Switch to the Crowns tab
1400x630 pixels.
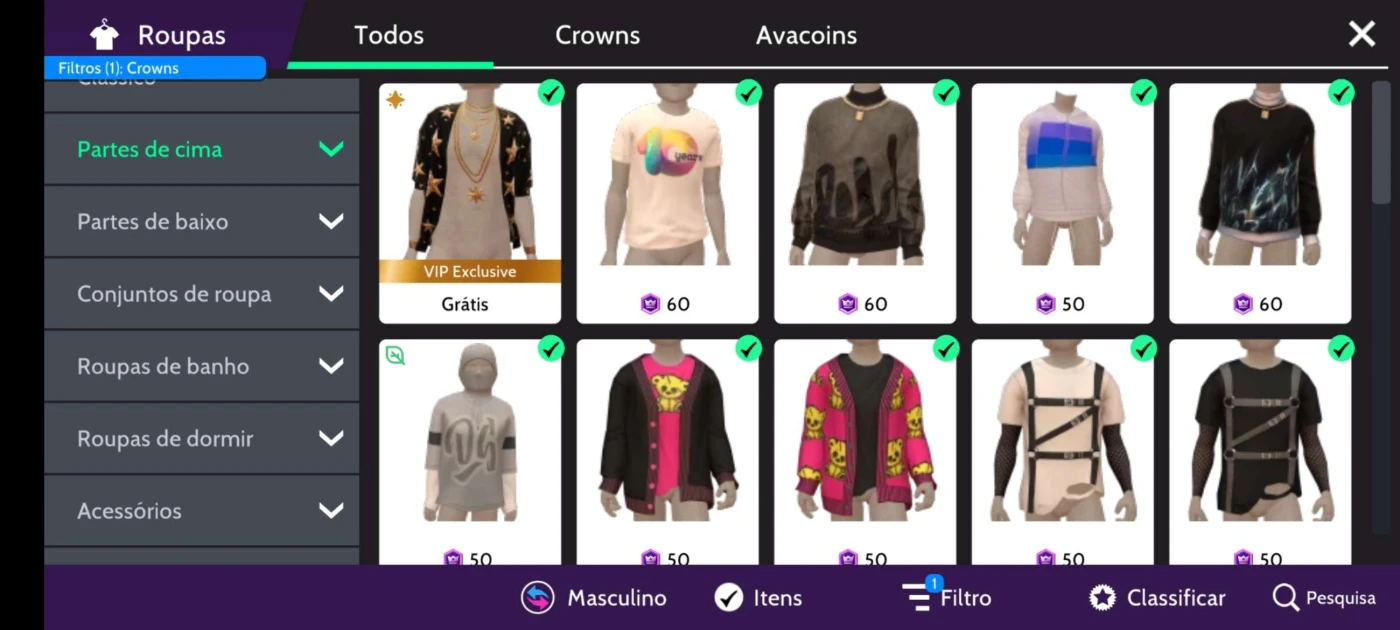pos(597,35)
